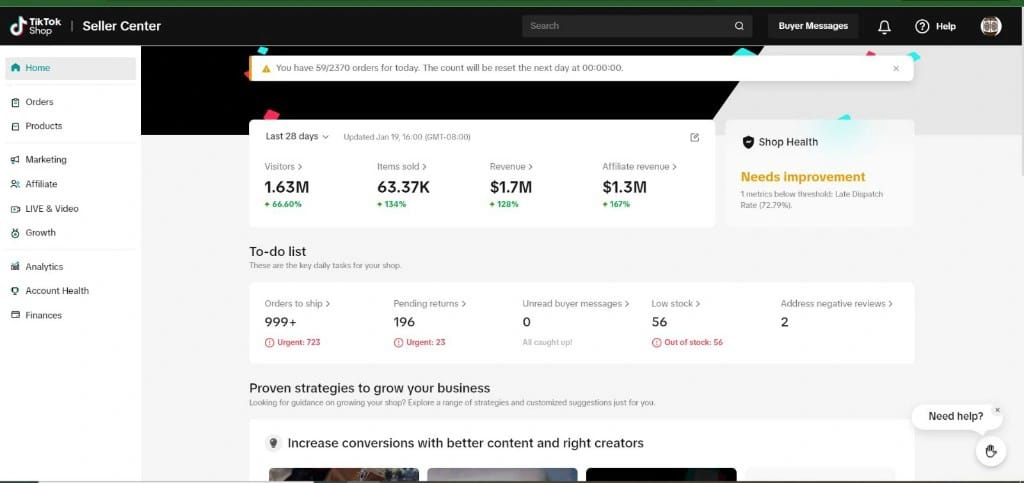This screenshot has height=483, width=1024.
Task: Open the notifications bell
Action: point(884,27)
